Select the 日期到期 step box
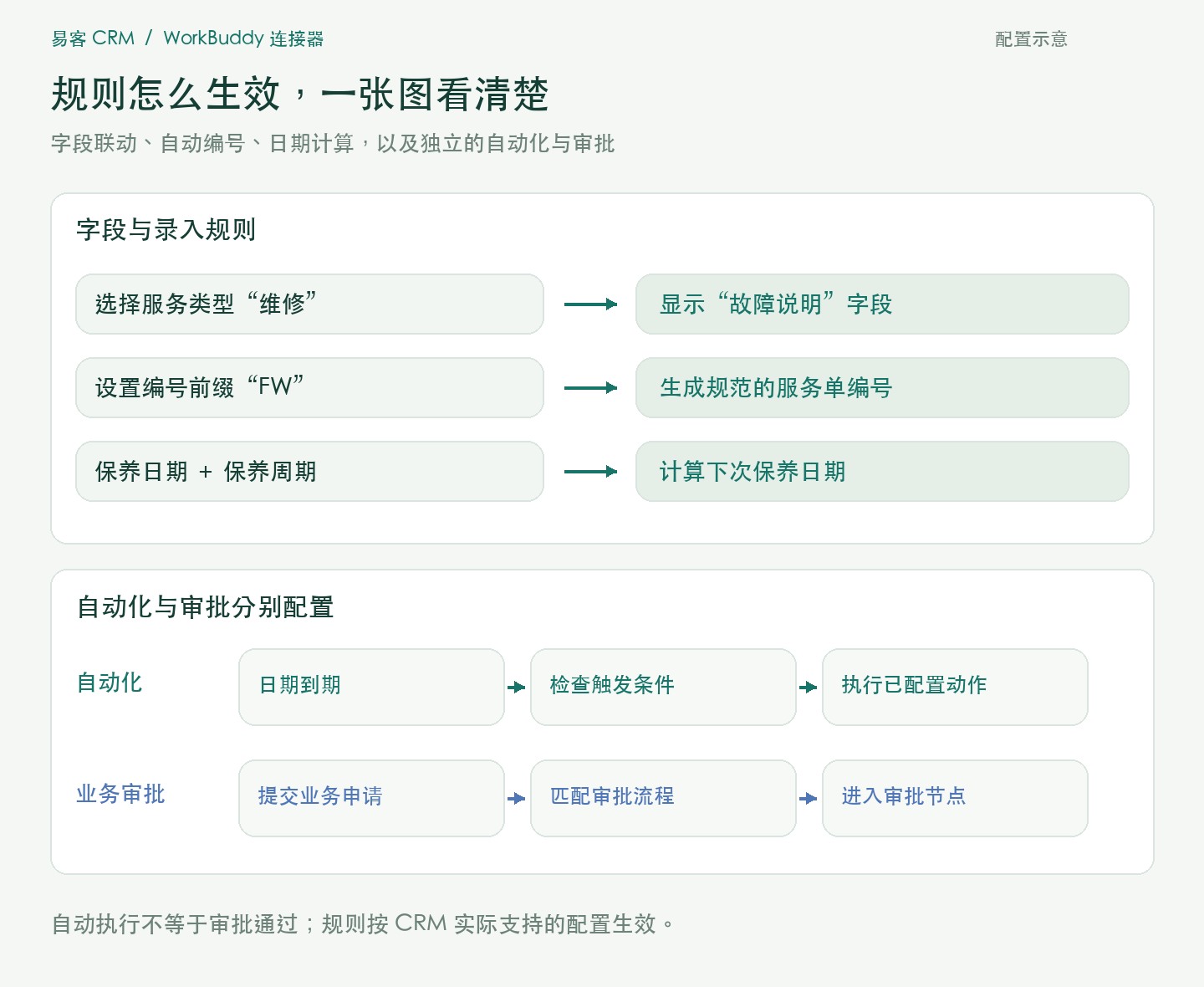Image resolution: width=1204 pixels, height=987 pixels. [371, 687]
